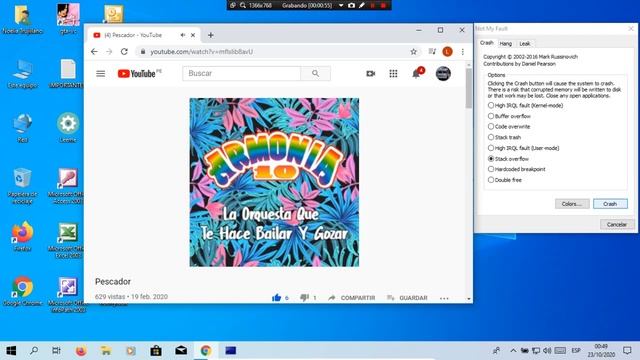Click GUARDAR save button
Viewport: 640px width, 360px height.
[407, 298]
